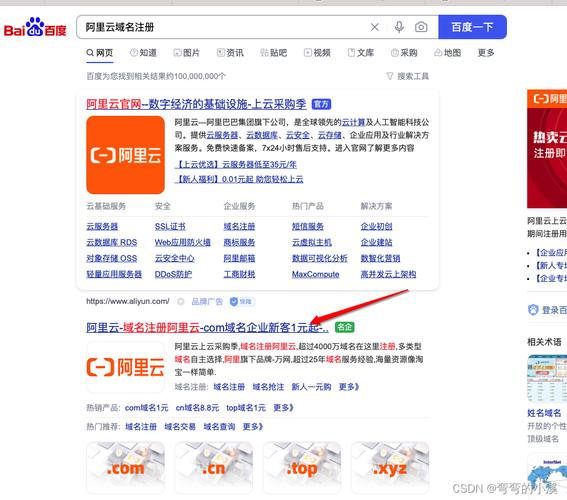Image resolution: width=567 pixels, height=500 pixels.
Task: Expand 更多》 in 热销产品 row
Action: point(284,408)
